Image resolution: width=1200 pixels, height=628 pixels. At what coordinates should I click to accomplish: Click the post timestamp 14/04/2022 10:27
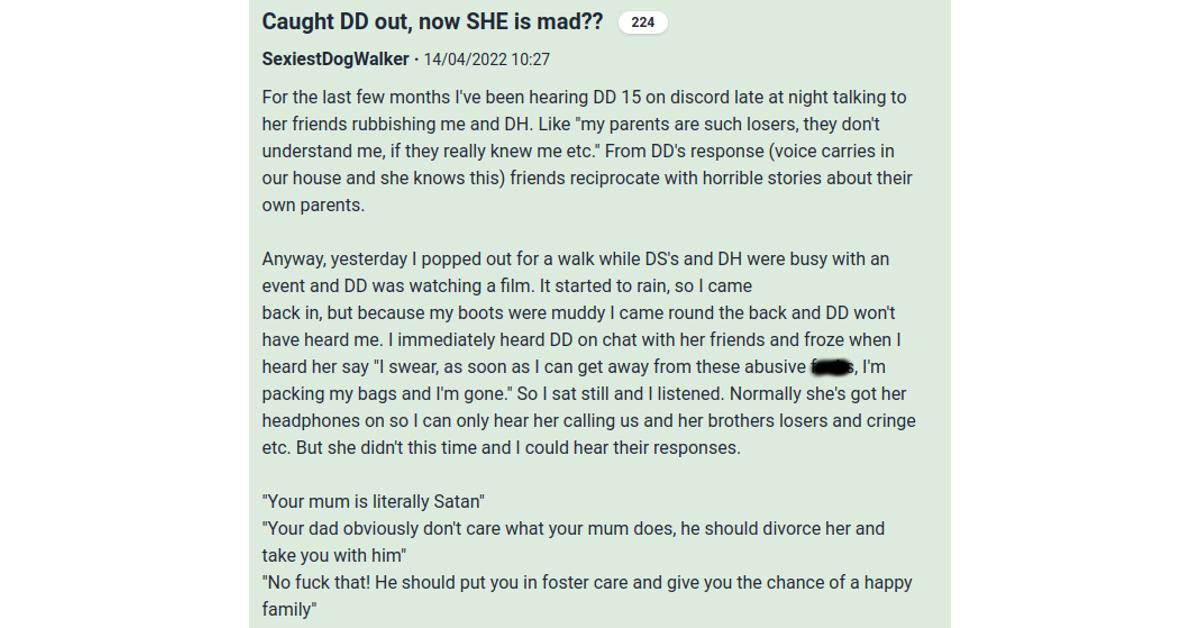487,59
